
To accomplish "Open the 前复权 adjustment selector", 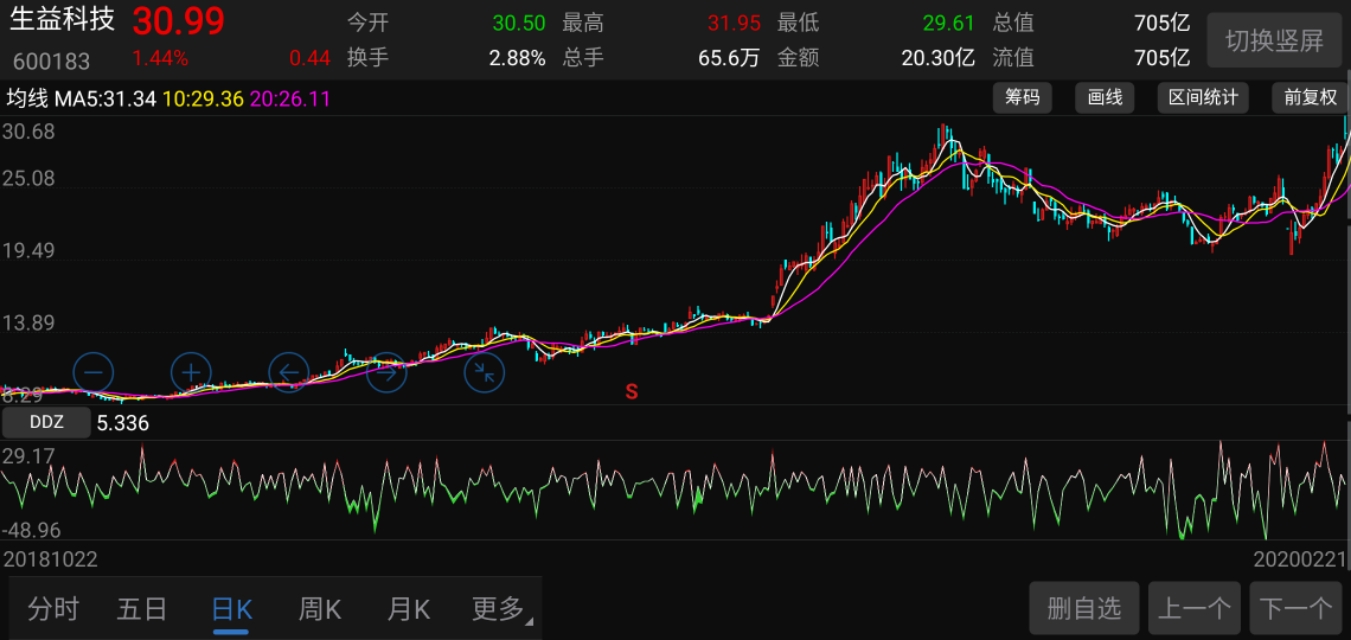I will pyautogui.click(x=1310, y=97).
